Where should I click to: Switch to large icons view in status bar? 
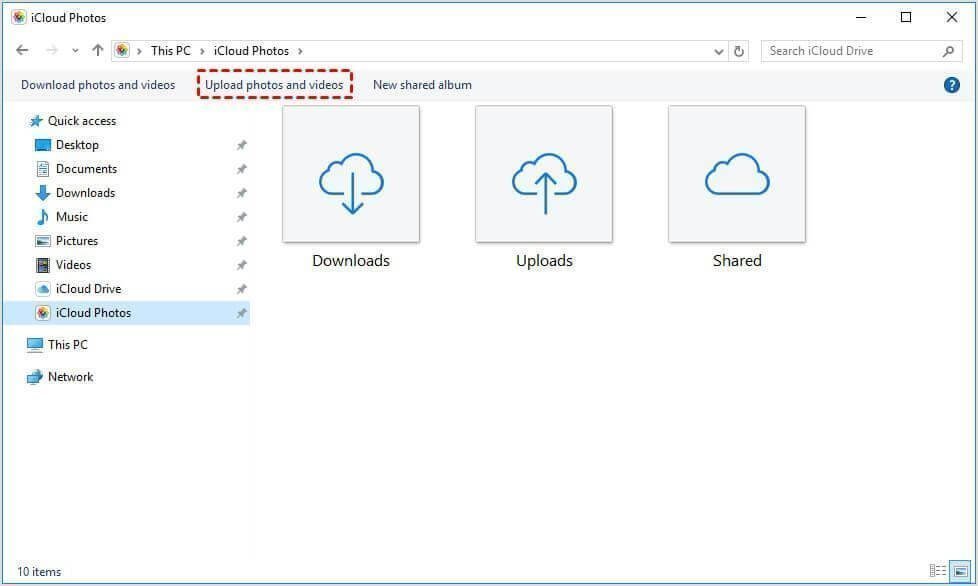point(961,570)
